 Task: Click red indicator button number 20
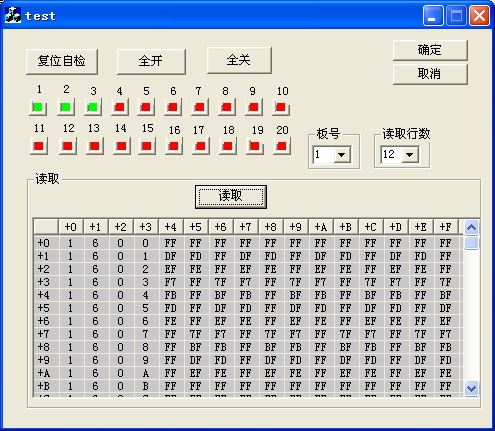coord(282,146)
